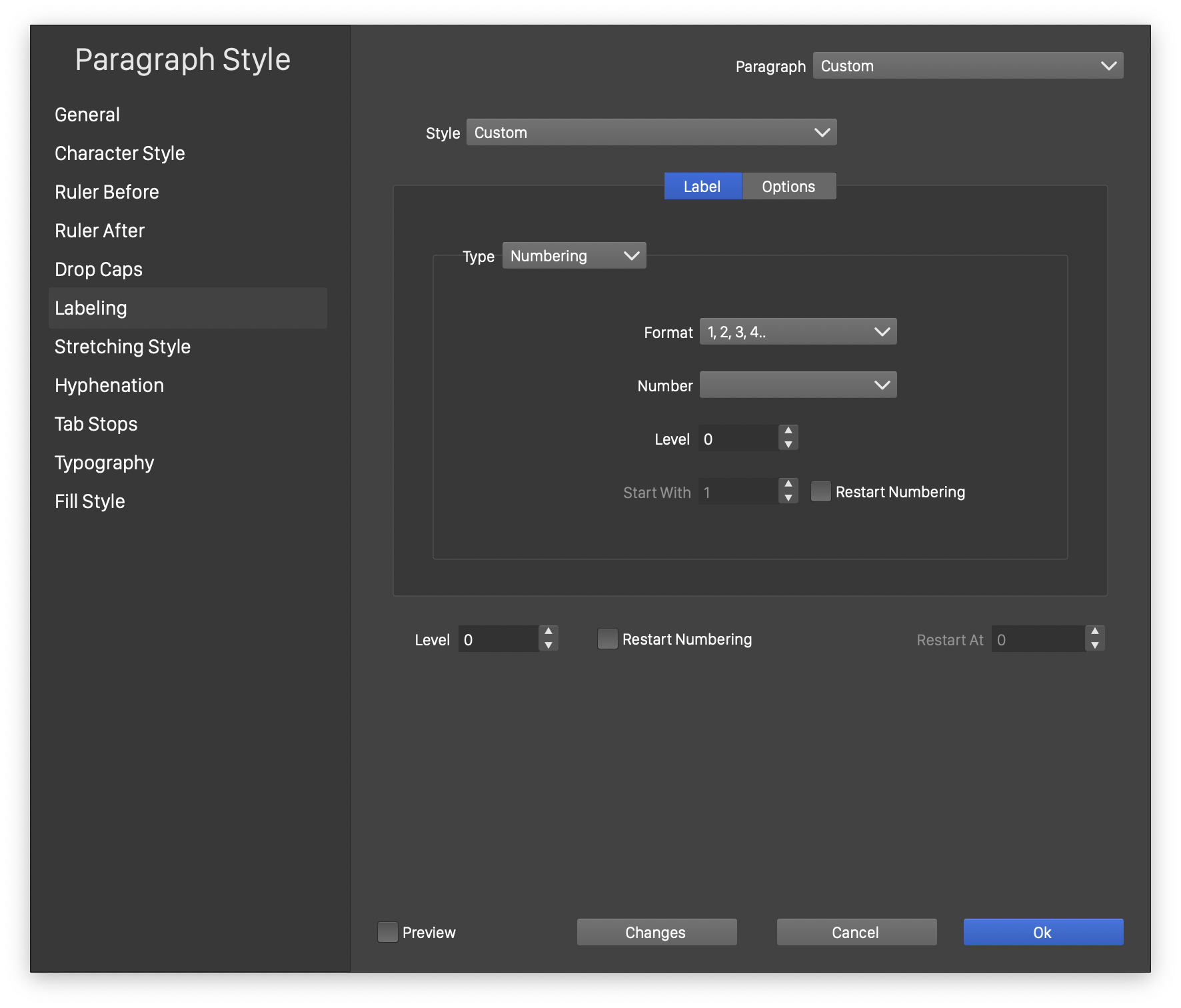The image size is (1181, 1008).
Task: Decrease the bottom Level stepper value
Action: [549, 645]
